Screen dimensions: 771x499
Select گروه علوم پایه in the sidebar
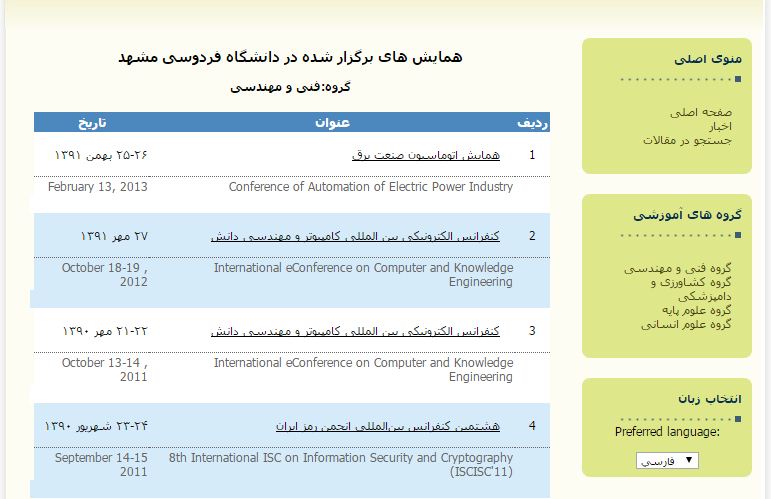696,310
